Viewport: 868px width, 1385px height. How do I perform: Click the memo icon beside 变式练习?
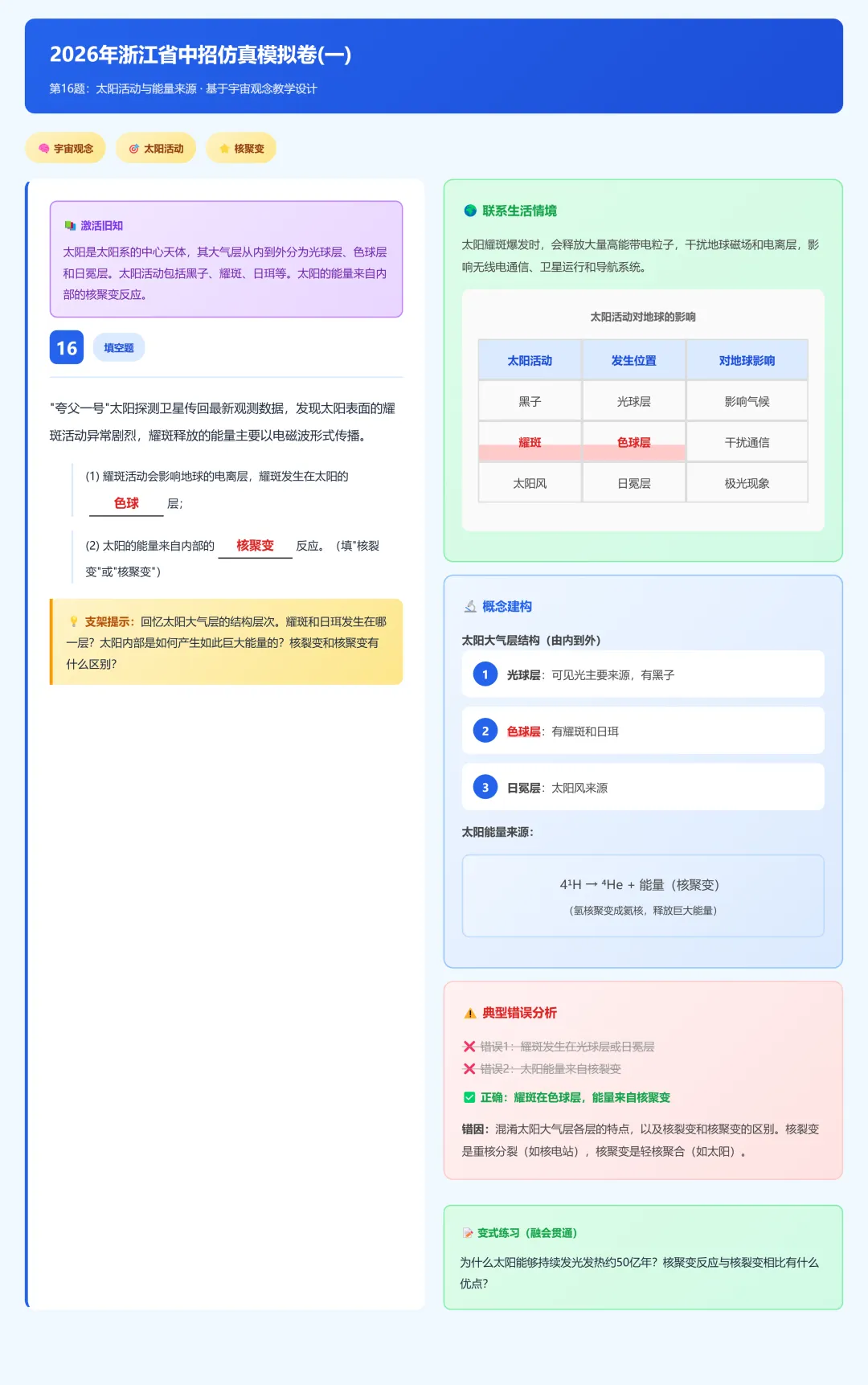point(468,1233)
